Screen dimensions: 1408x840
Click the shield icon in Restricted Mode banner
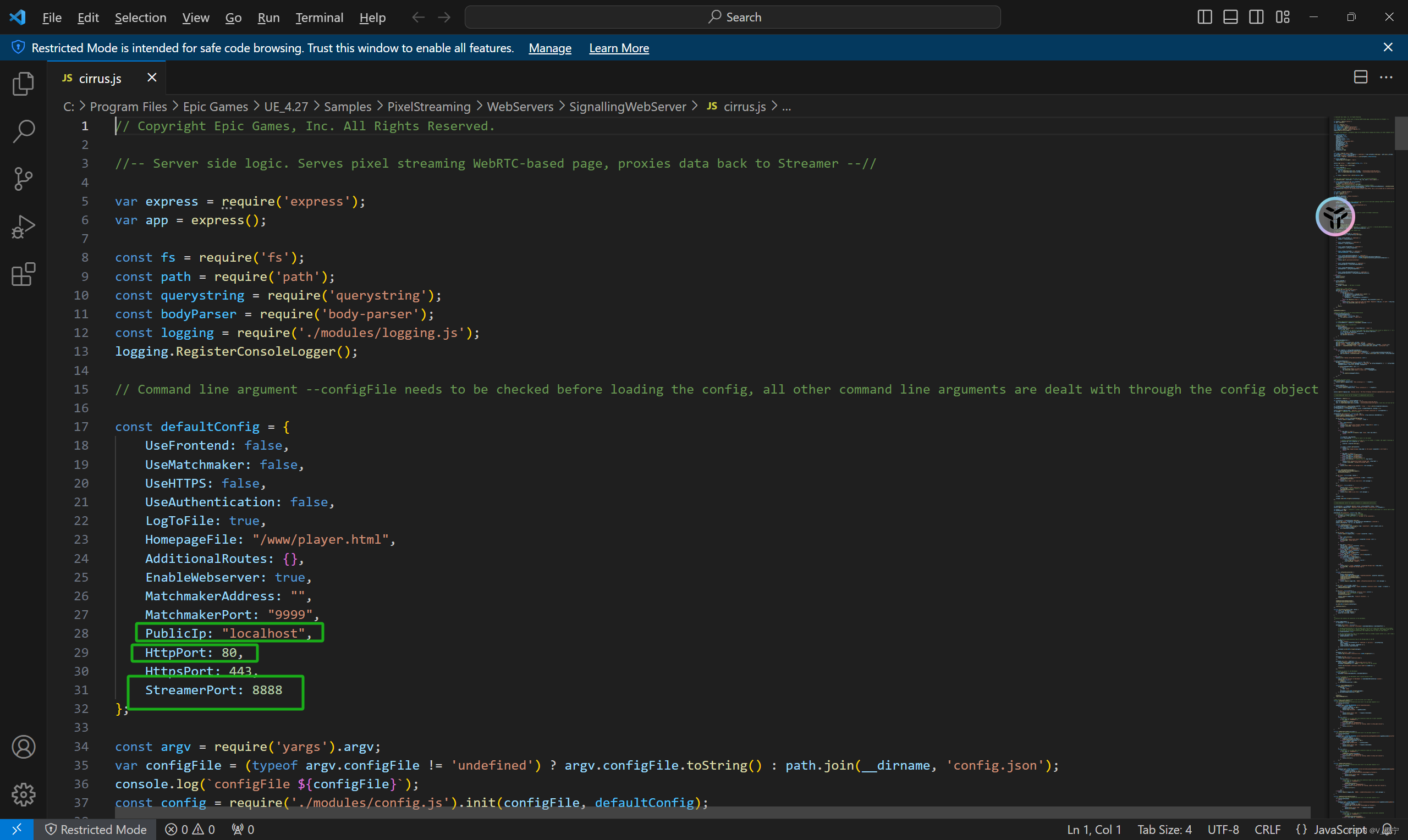18,47
